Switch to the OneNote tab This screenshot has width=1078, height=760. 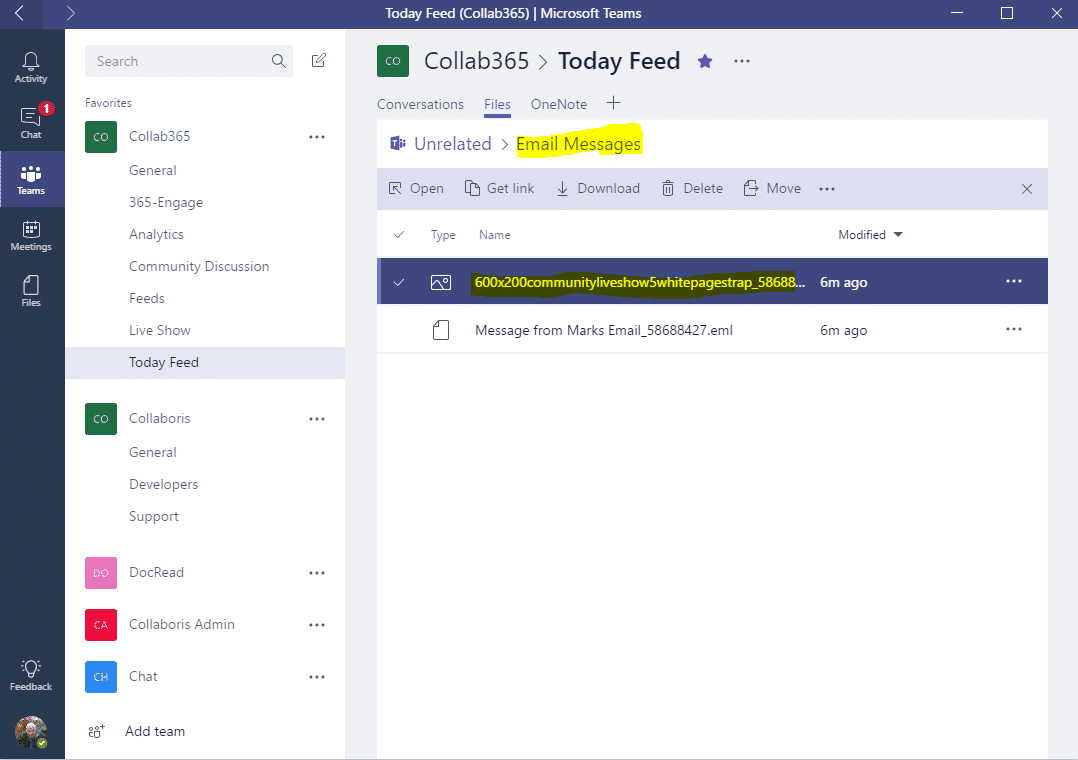tap(558, 104)
